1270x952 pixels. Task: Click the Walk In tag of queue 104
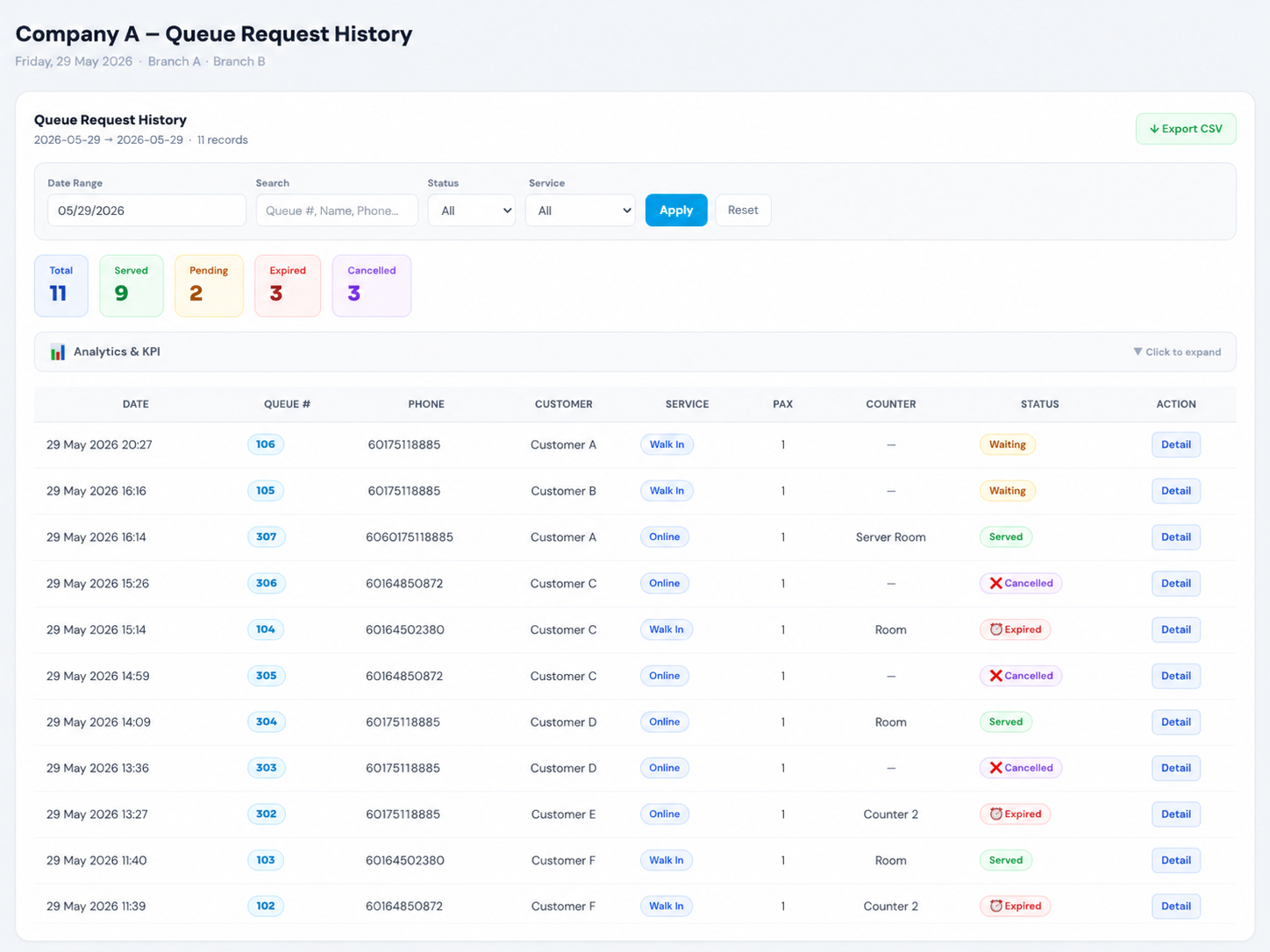pyautogui.click(x=667, y=629)
